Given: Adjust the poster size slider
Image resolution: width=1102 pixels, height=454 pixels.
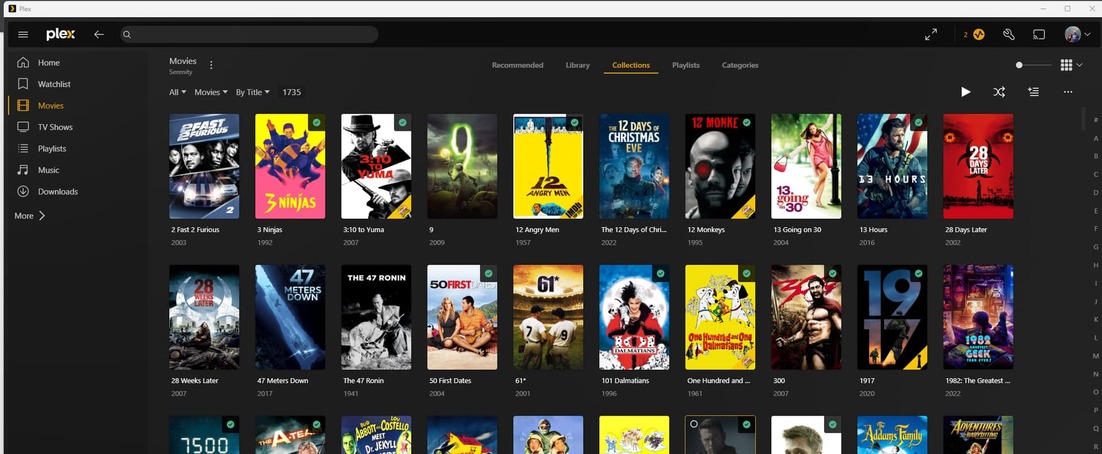Looking at the screenshot, I should tap(1033, 65).
